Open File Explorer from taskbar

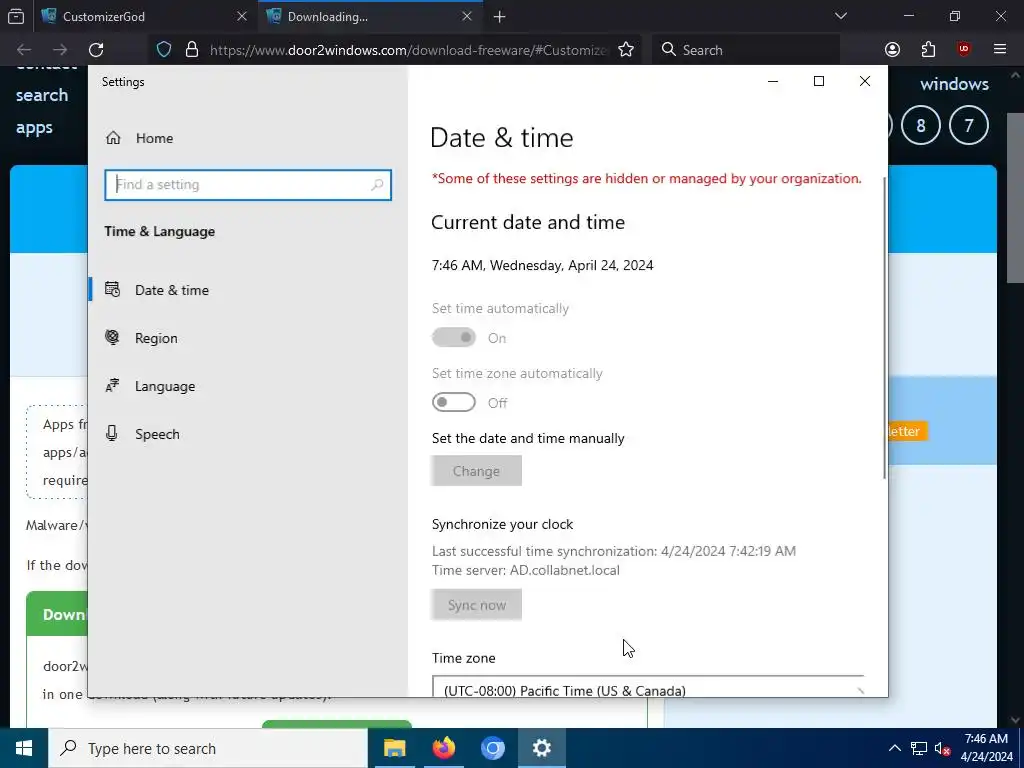394,748
